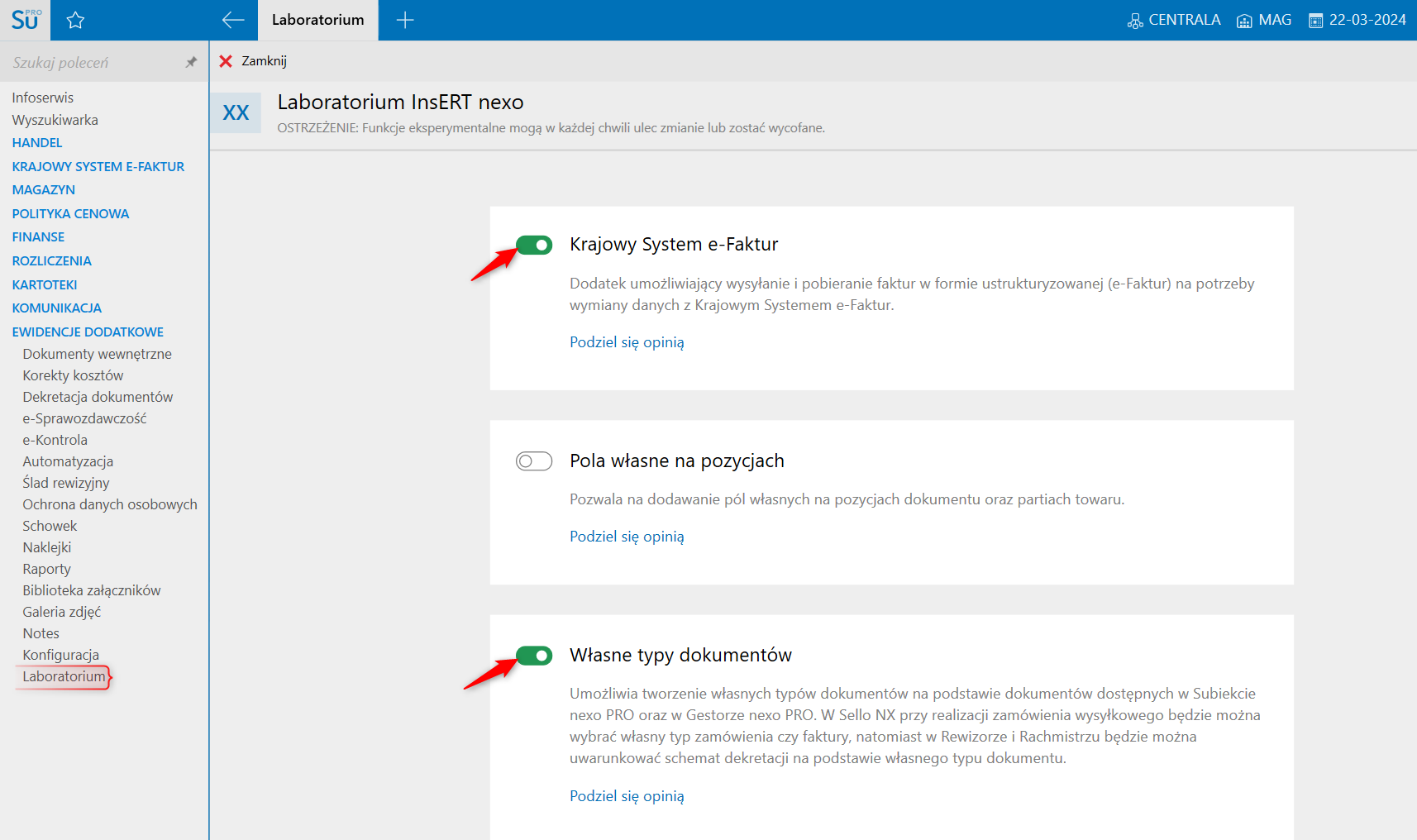Open Automatyzacja

click(x=68, y=461)
